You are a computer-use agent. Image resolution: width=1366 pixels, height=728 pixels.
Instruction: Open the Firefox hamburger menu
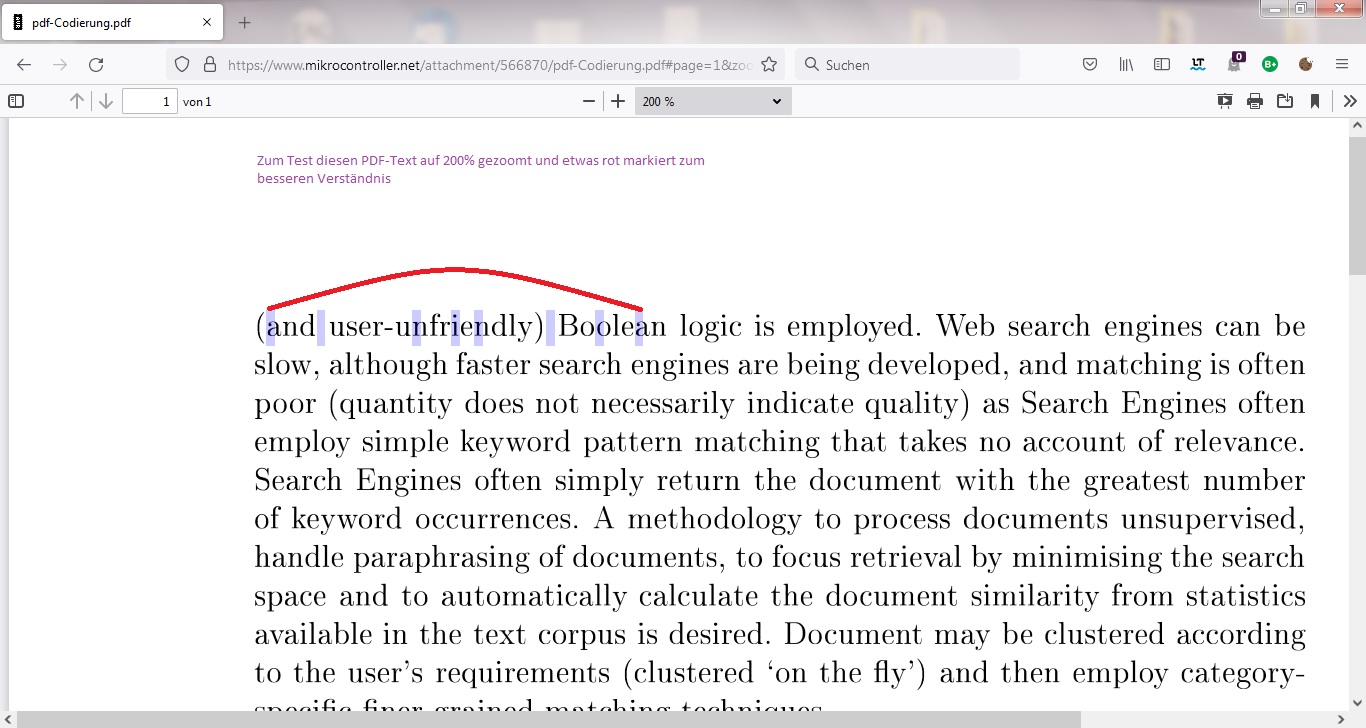tap(1342, 64)
